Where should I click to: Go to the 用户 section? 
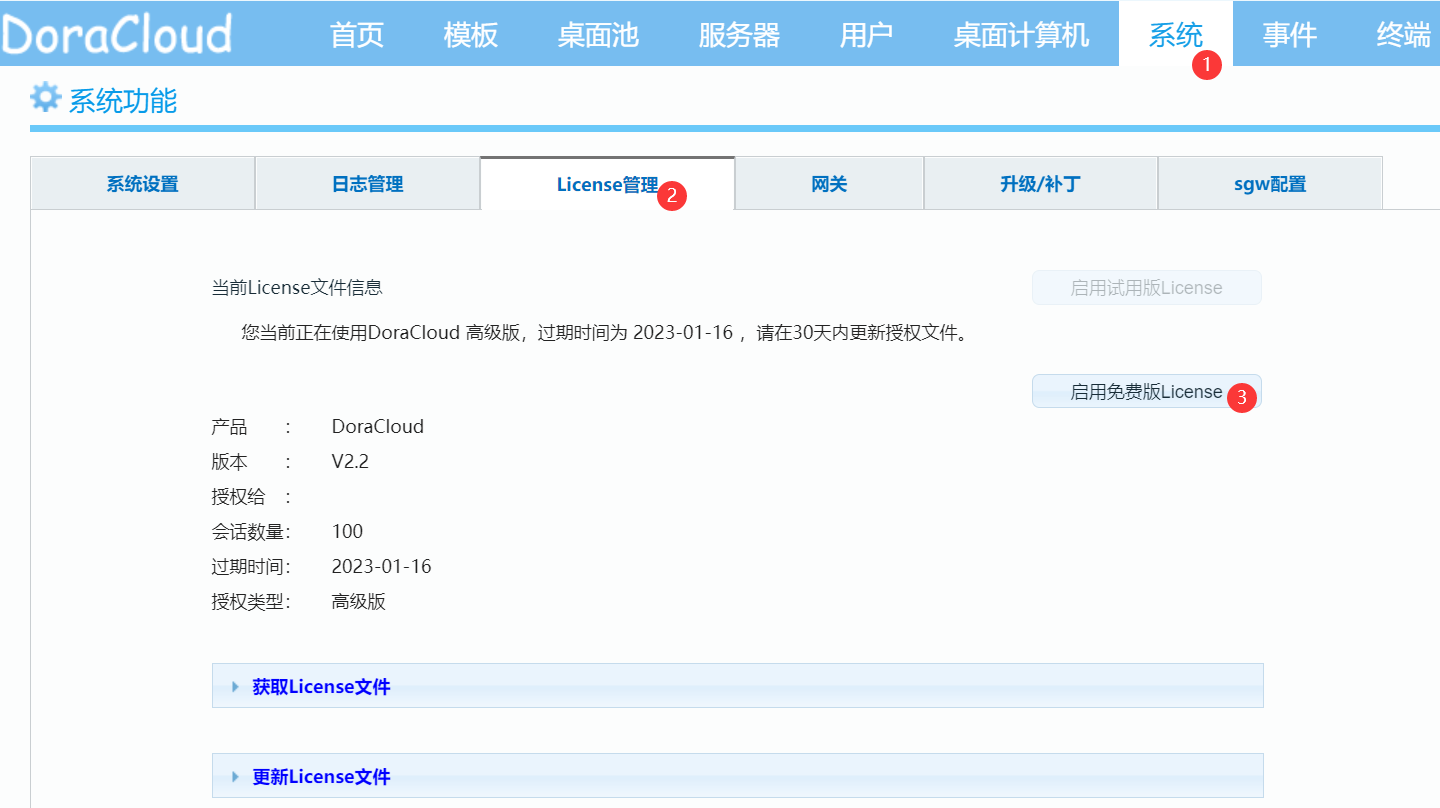tap(866, 33)
